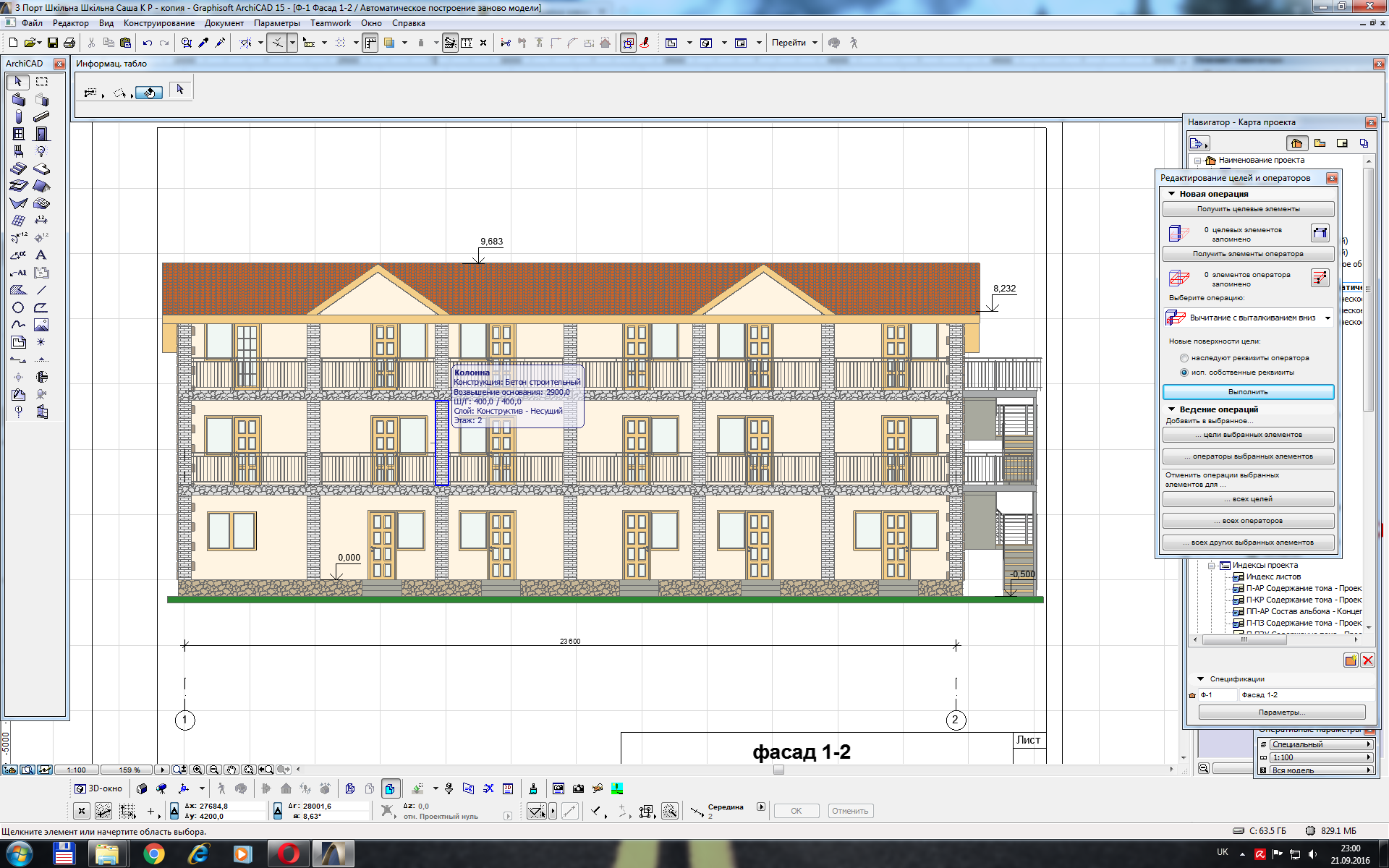Open the Teamwork menu
This screenshot has width=1389, height=868.
tap(330, 23)
